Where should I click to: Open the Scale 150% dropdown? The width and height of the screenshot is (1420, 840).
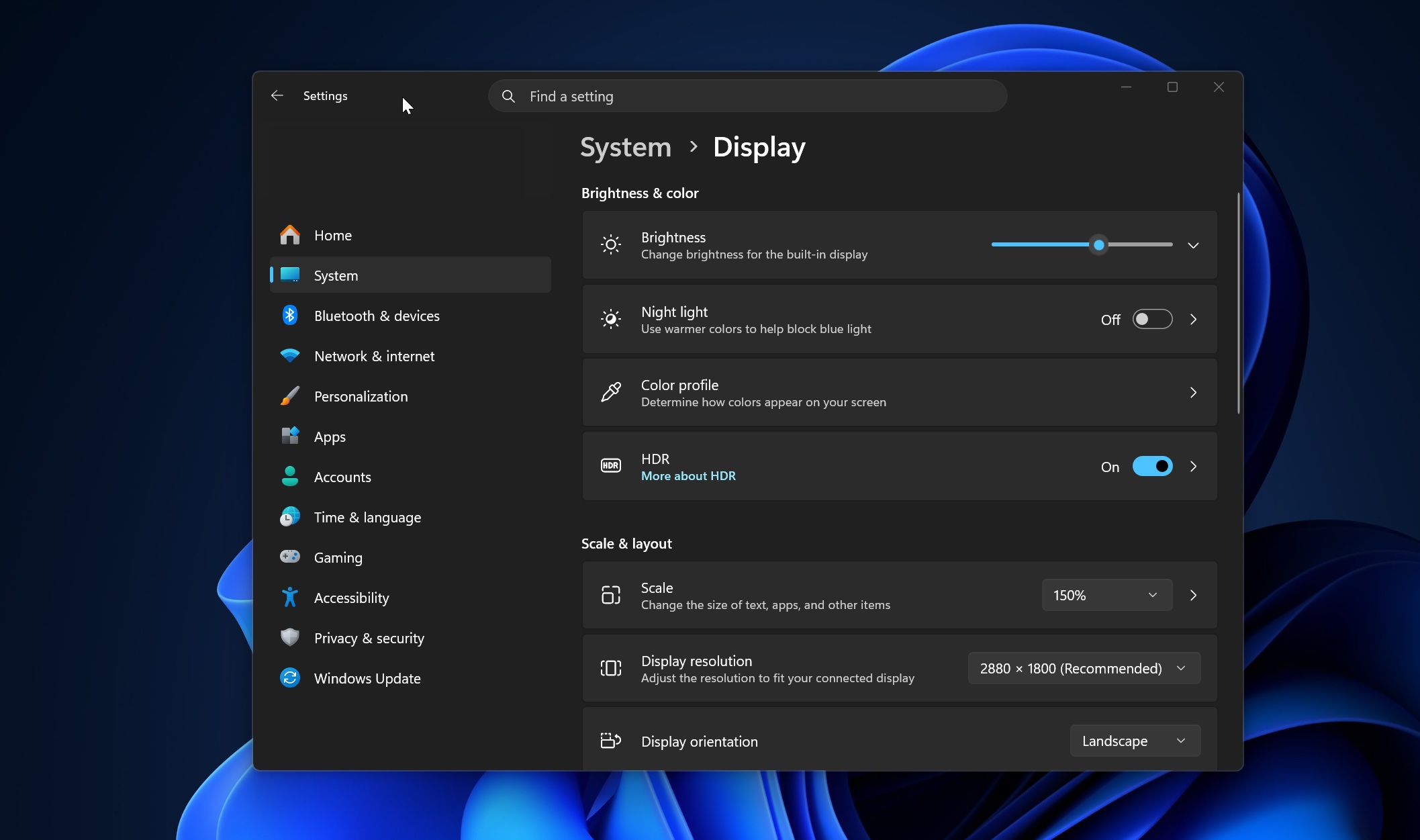pos(1106,595)
